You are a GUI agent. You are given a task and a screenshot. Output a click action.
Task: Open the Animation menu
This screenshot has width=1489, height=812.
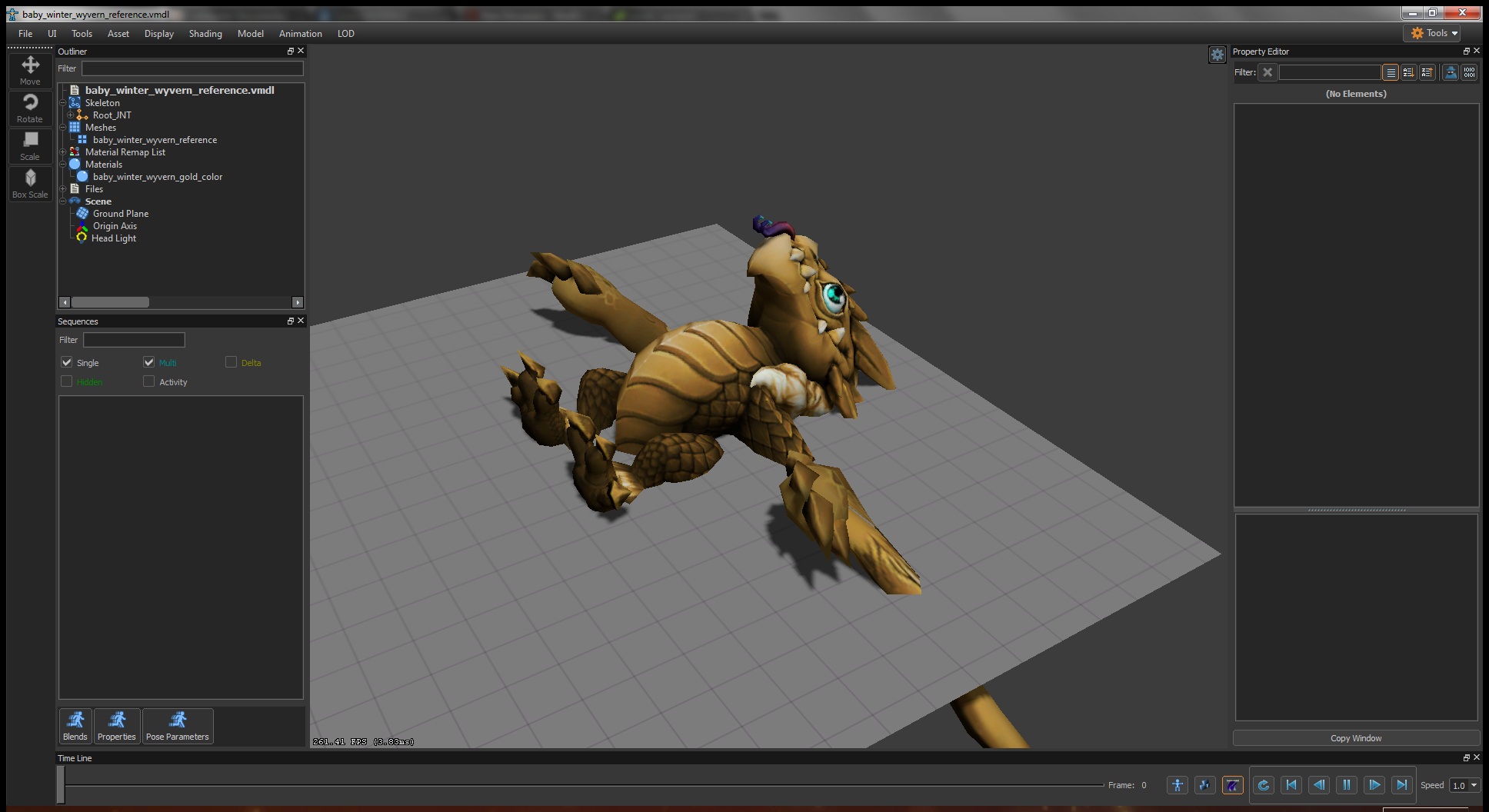[x=300, y=34]
